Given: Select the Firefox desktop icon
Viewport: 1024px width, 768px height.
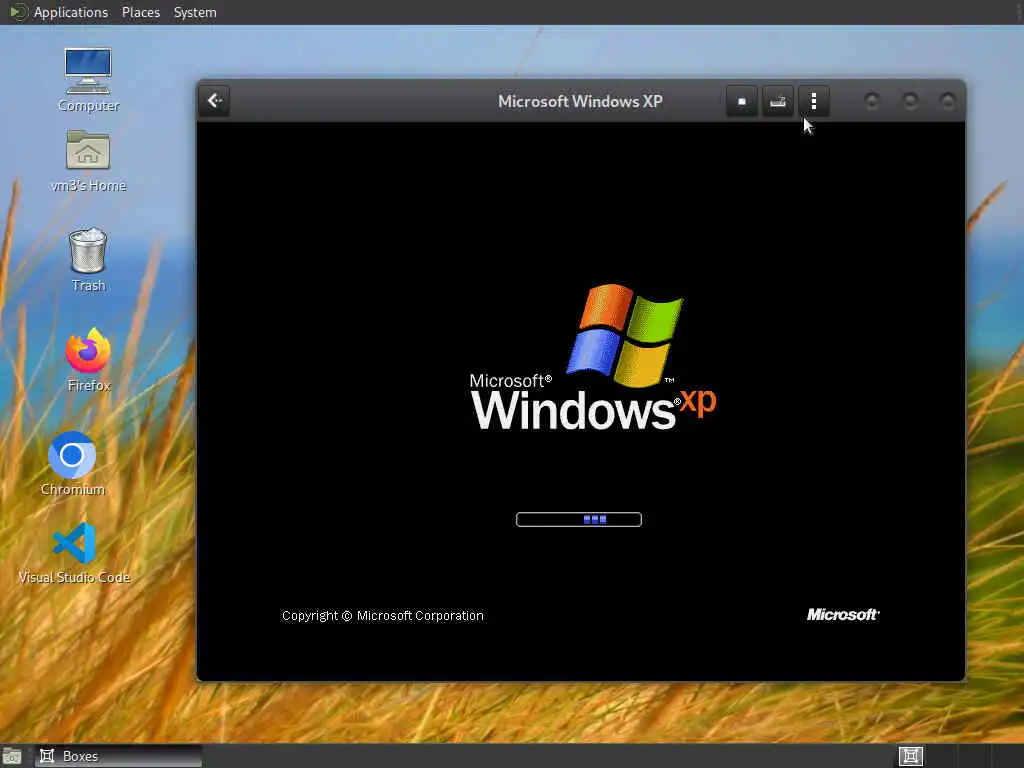Looking at the screenshot, I should (x=88, y=360).
